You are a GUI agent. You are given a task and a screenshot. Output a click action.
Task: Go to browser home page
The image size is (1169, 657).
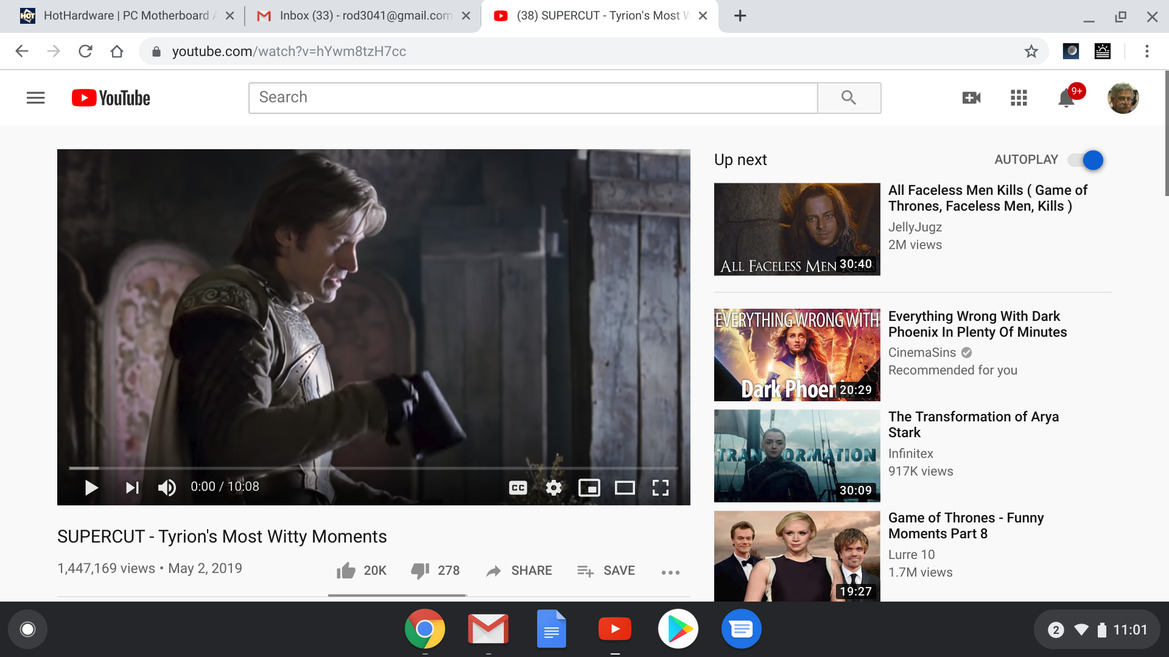pyautogui.click(x=117, y=51)
